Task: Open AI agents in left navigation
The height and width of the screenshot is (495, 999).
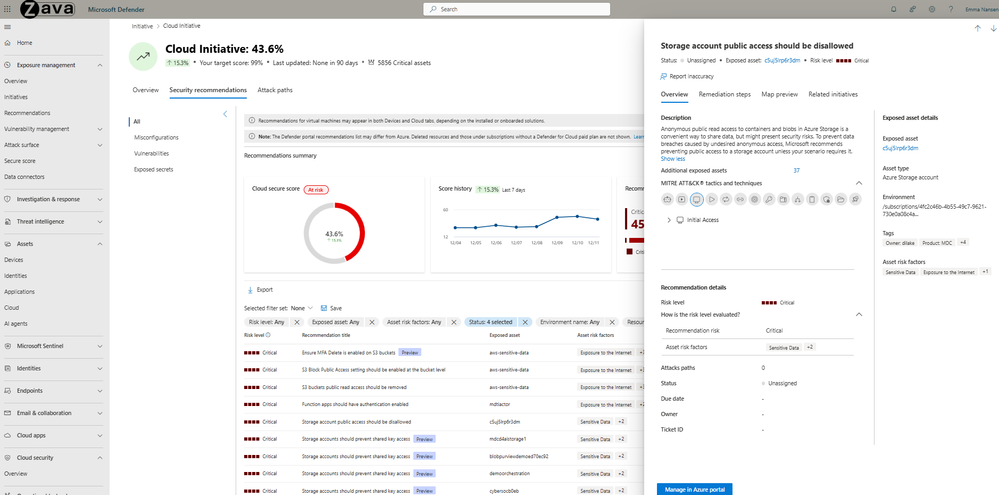Action: pyautogui.click(x=15, y=324)
